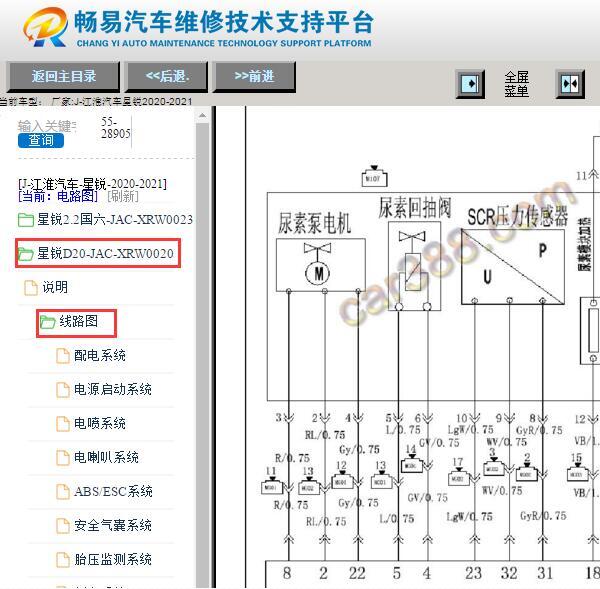Click the blue 查询 search button
The height and width of the screenshot is (589, 600).
click(x=41, y=140)
